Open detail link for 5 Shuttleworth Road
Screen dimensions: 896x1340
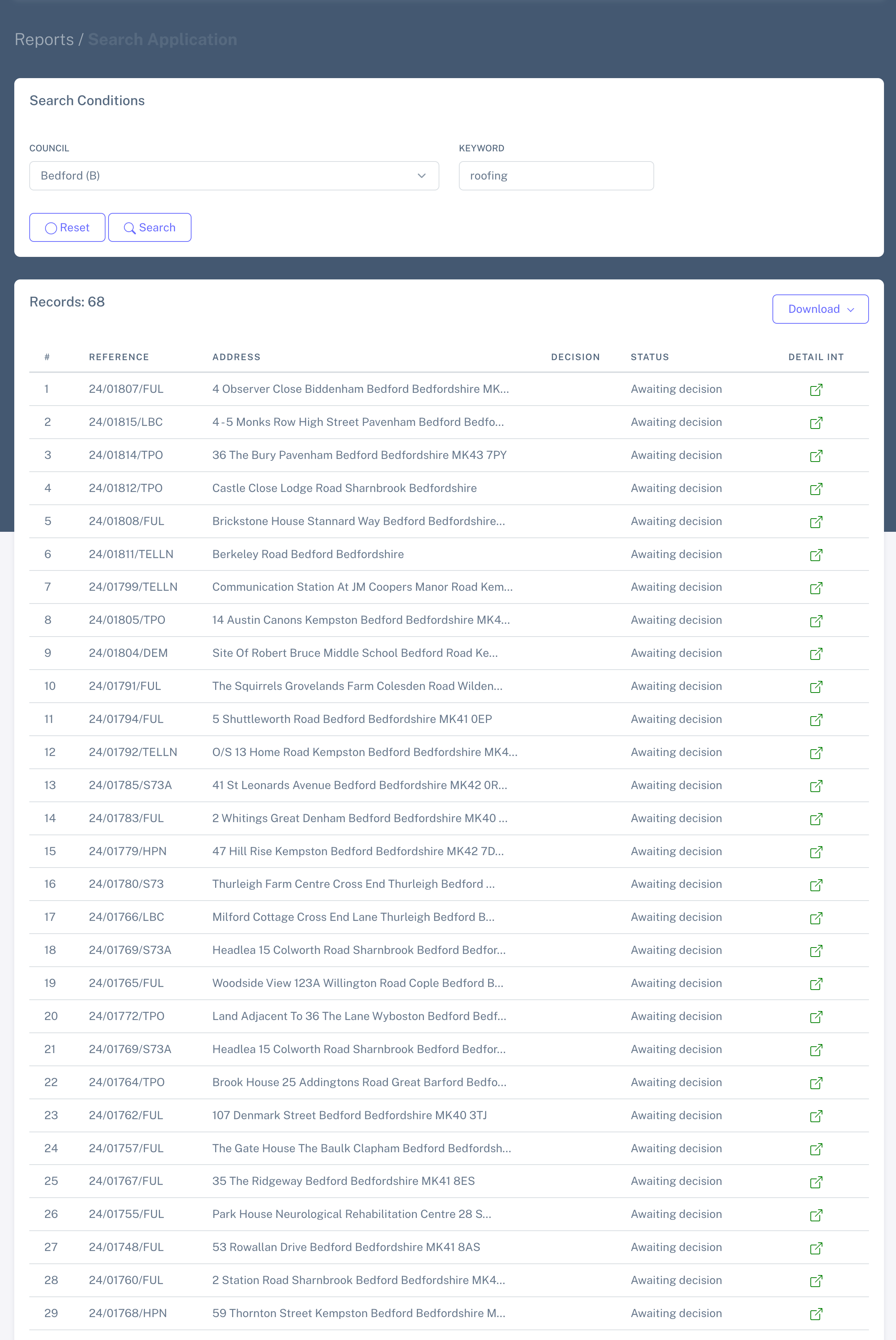pyautogui.click(x=815, y=720)
